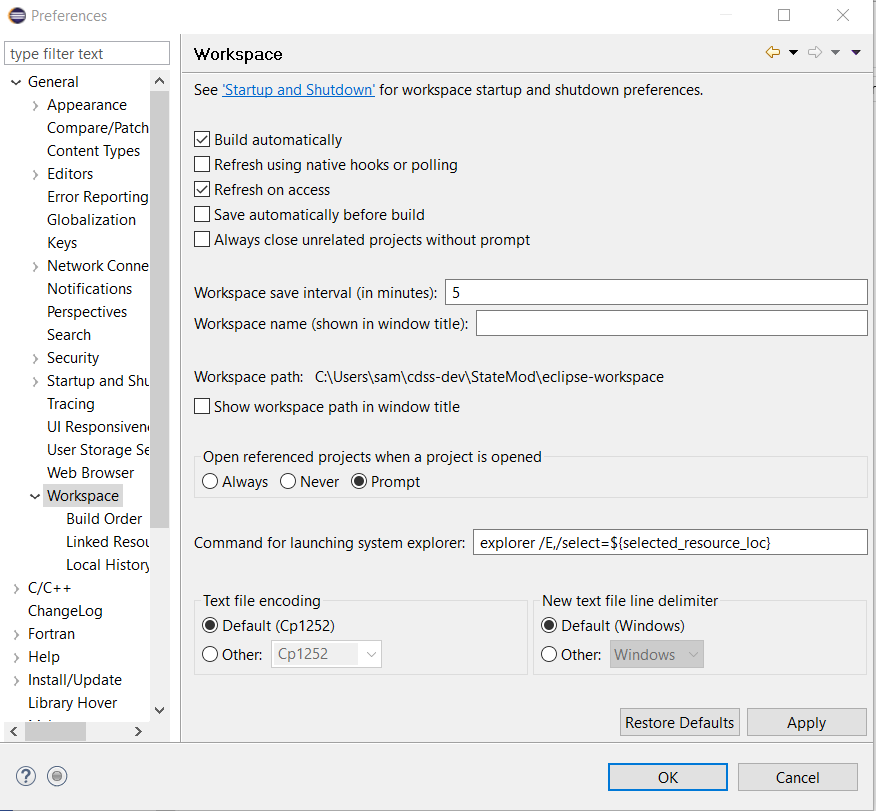Viewport: 876px width, 811px height.
Task: Select Local History under Workspace
Action: click(x=107, y=565)
